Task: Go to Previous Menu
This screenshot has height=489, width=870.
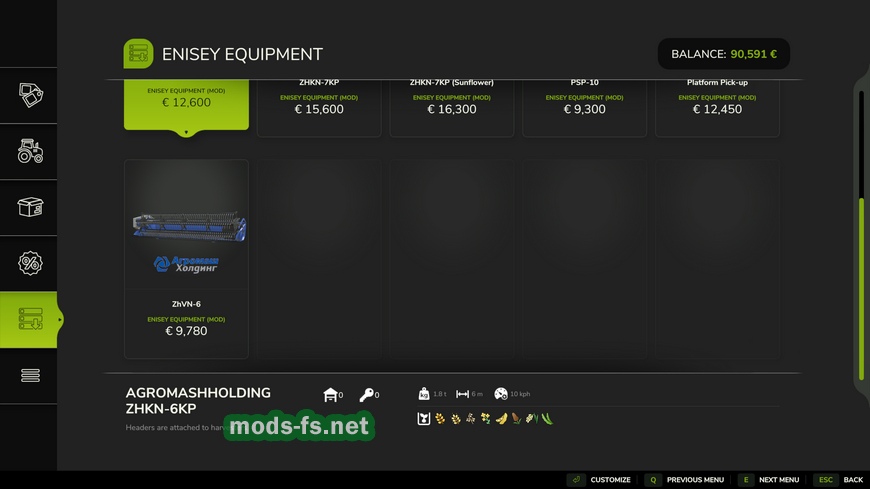Action: coord(685,480)
